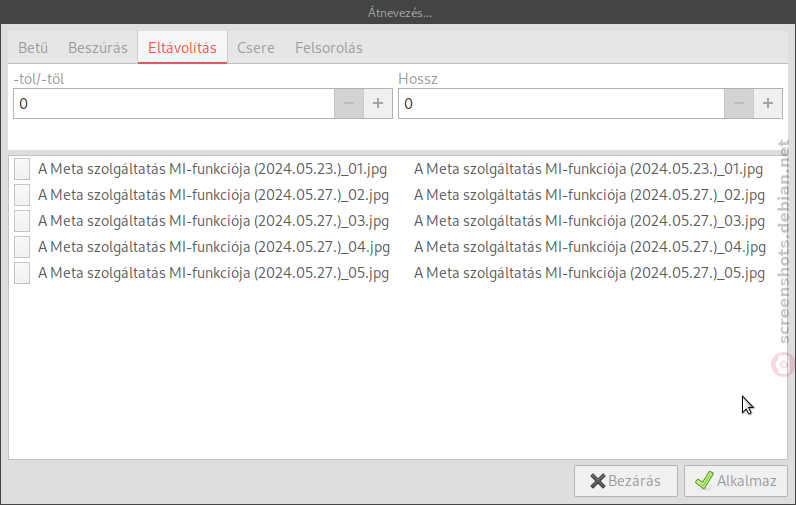This screenshot has width=796, height=505.
Task: Tick checkbox for the _05.jpg file
Action: [22, 273]
